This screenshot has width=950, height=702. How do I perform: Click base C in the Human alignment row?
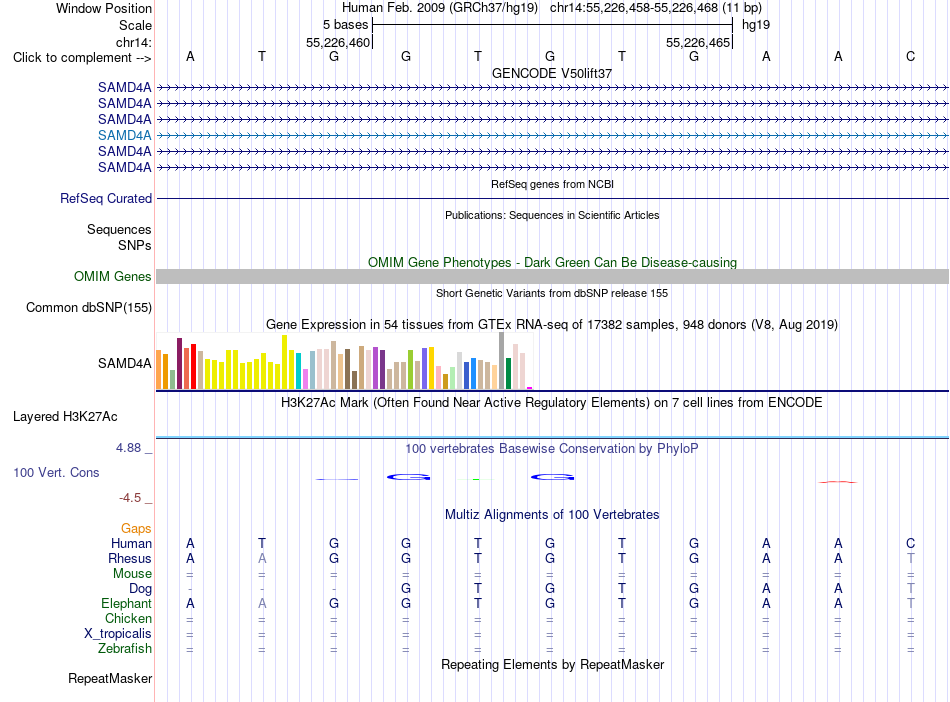coord(910,543)
